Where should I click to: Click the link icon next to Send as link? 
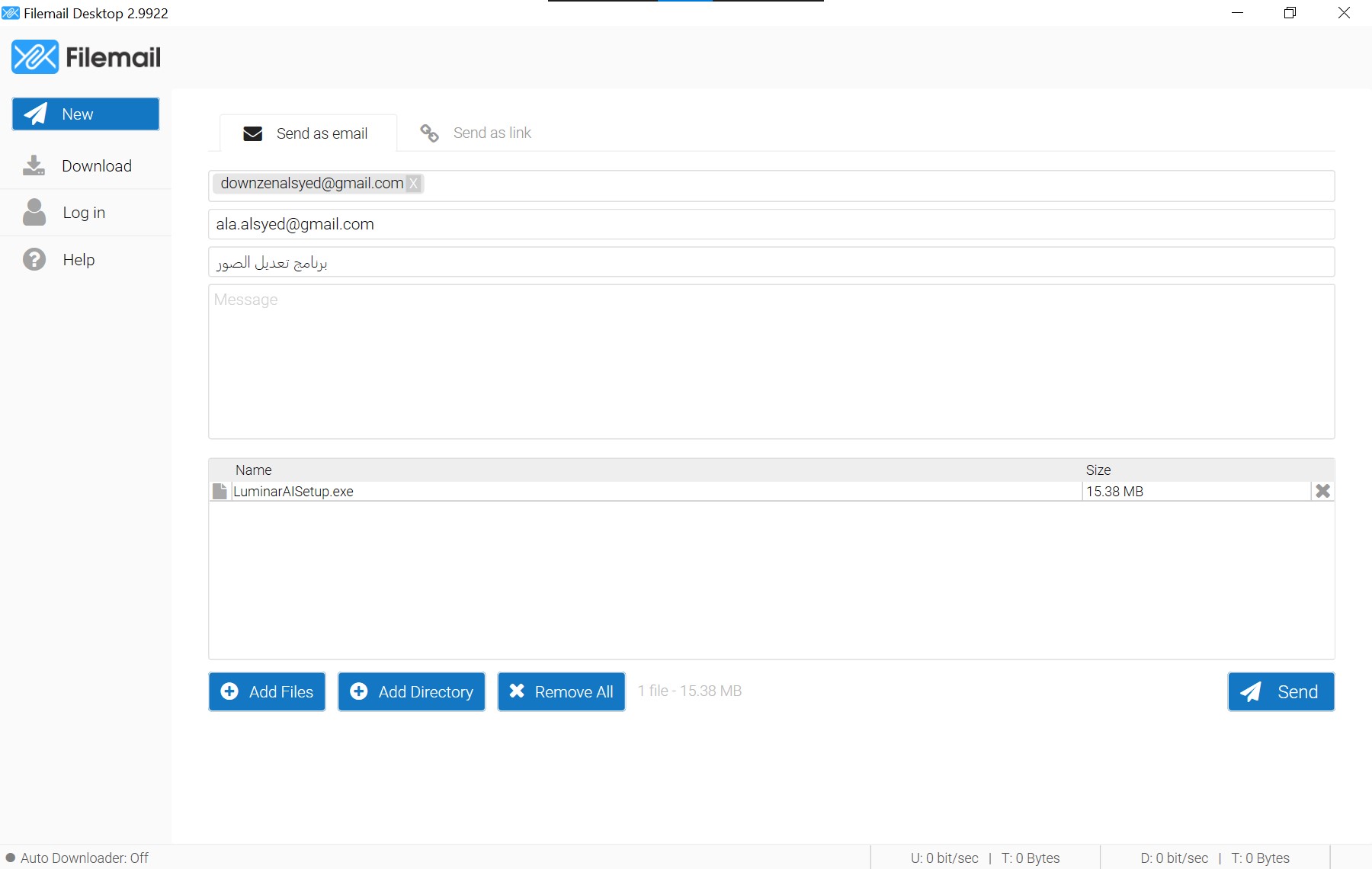click(428, 133)
